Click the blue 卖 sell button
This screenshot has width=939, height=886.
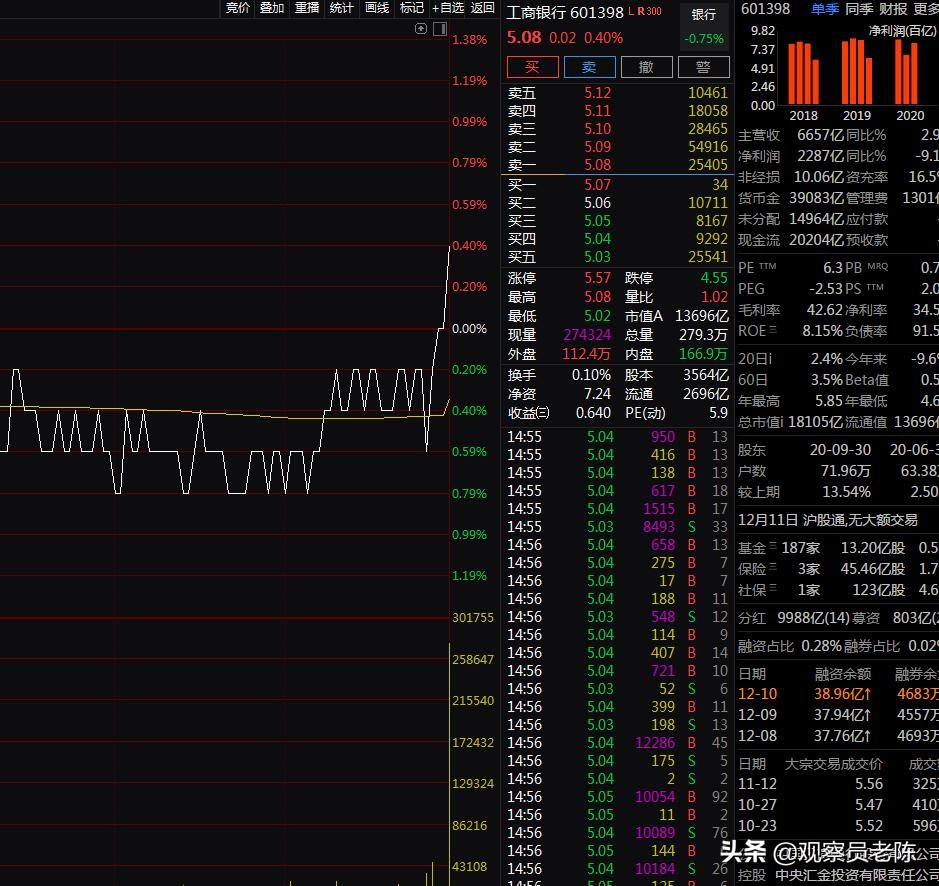589,67
